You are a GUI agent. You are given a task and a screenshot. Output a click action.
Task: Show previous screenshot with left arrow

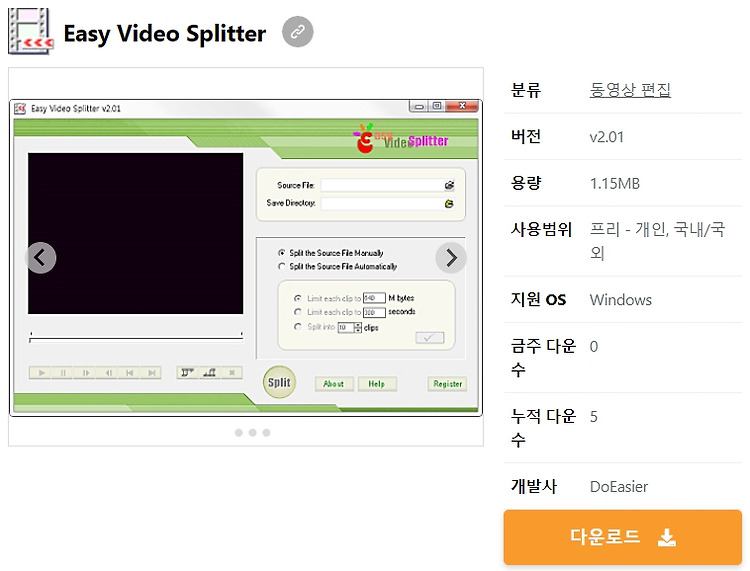click(x=41, y=258)
